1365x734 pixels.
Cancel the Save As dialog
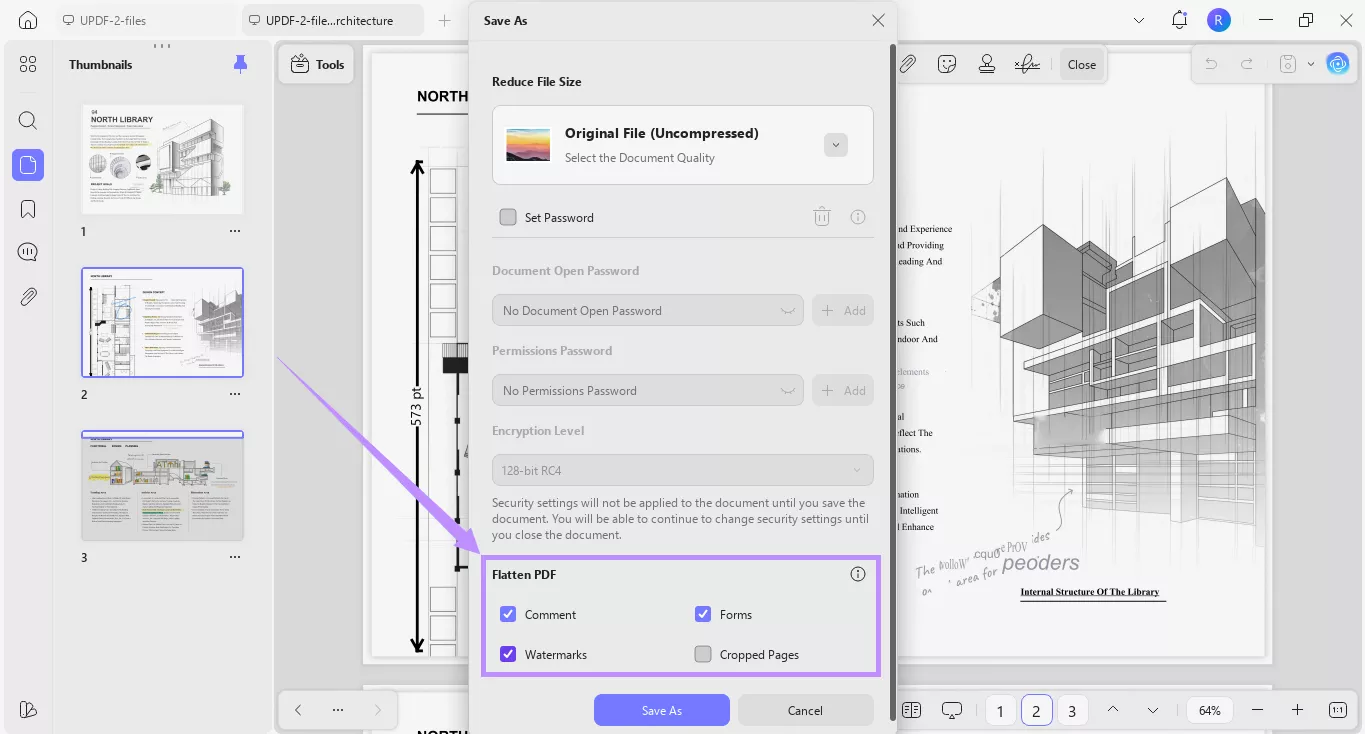(x=805, y=710)
